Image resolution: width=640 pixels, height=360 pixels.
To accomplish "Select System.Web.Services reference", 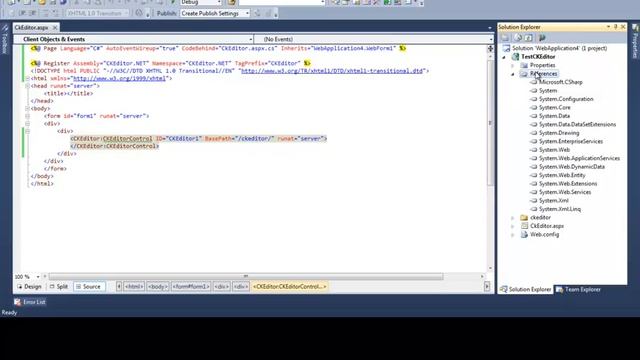I will [x=564, y=192].
